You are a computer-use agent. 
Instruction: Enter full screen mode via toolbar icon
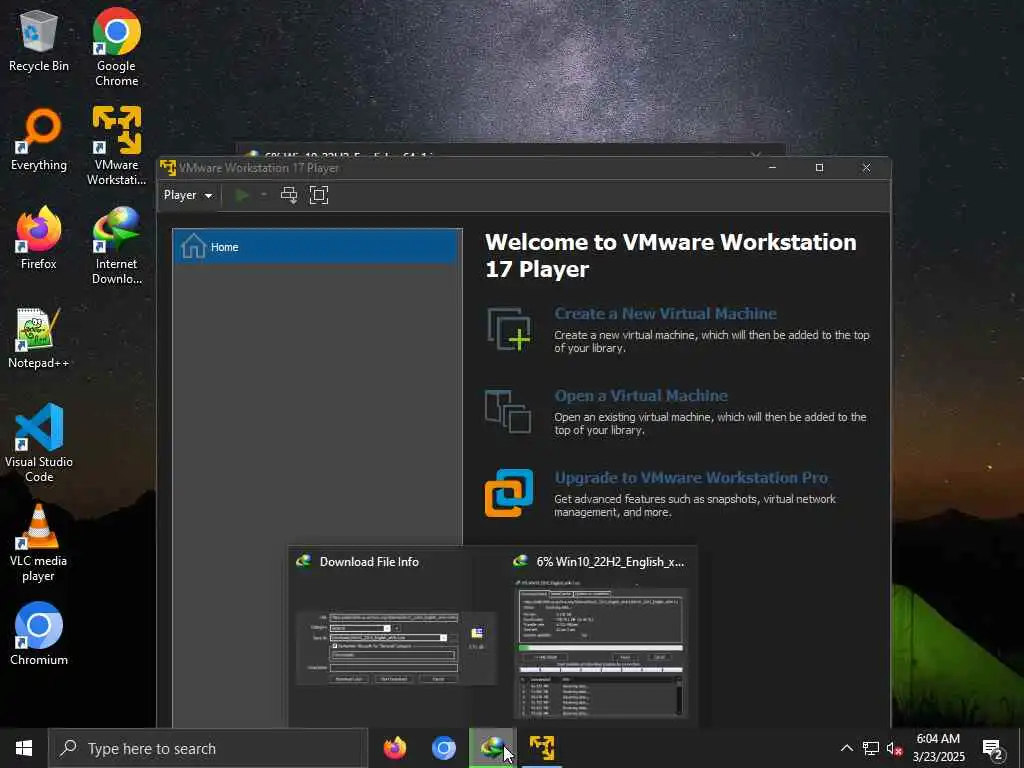click(x=319, y=195)
